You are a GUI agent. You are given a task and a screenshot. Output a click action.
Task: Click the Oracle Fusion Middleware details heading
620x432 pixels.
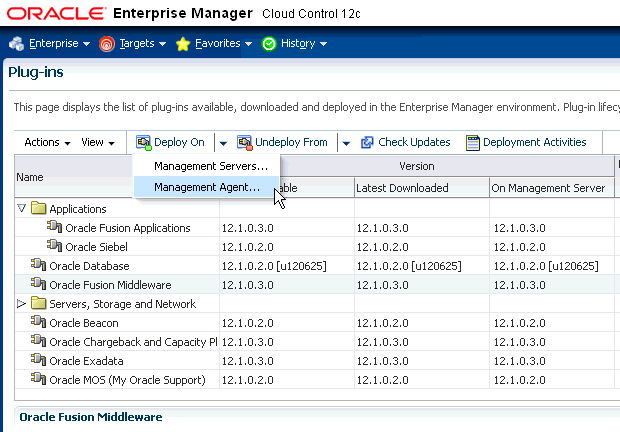pos(91,417)
